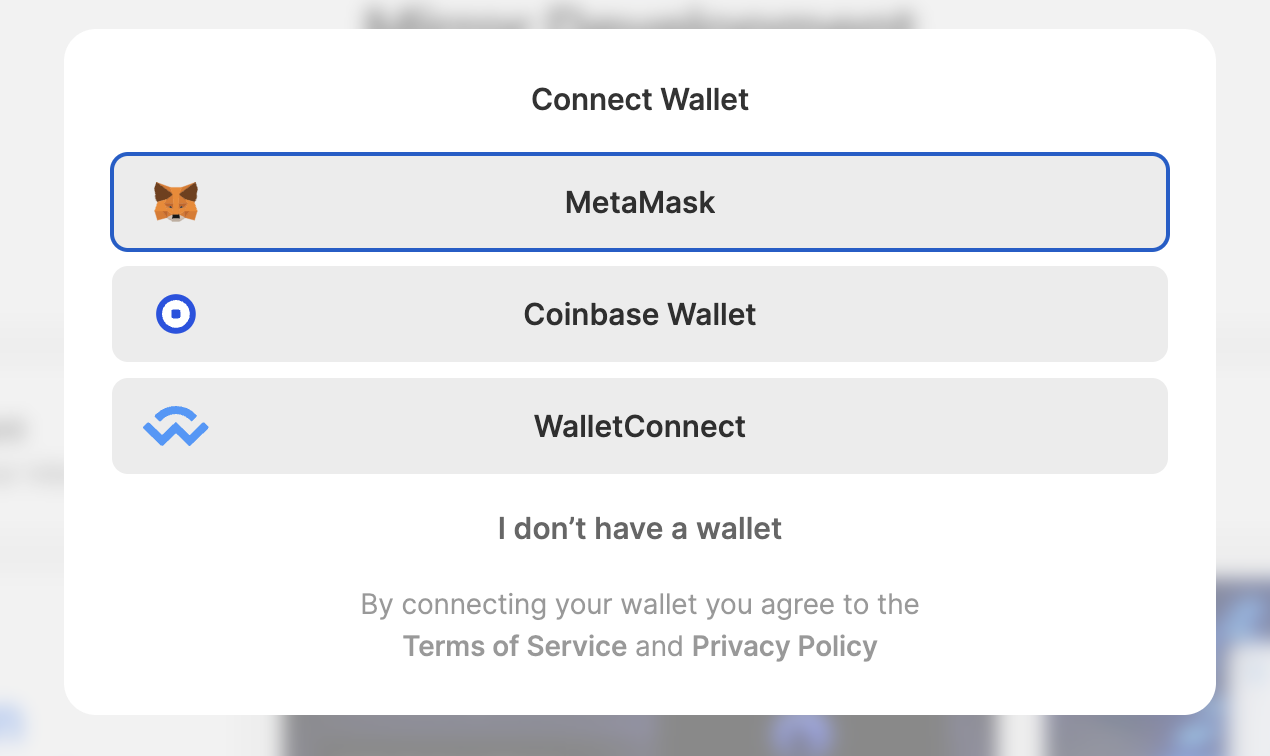
Task: Click the "WalletConnect" text label
Action: click(640, 427)
